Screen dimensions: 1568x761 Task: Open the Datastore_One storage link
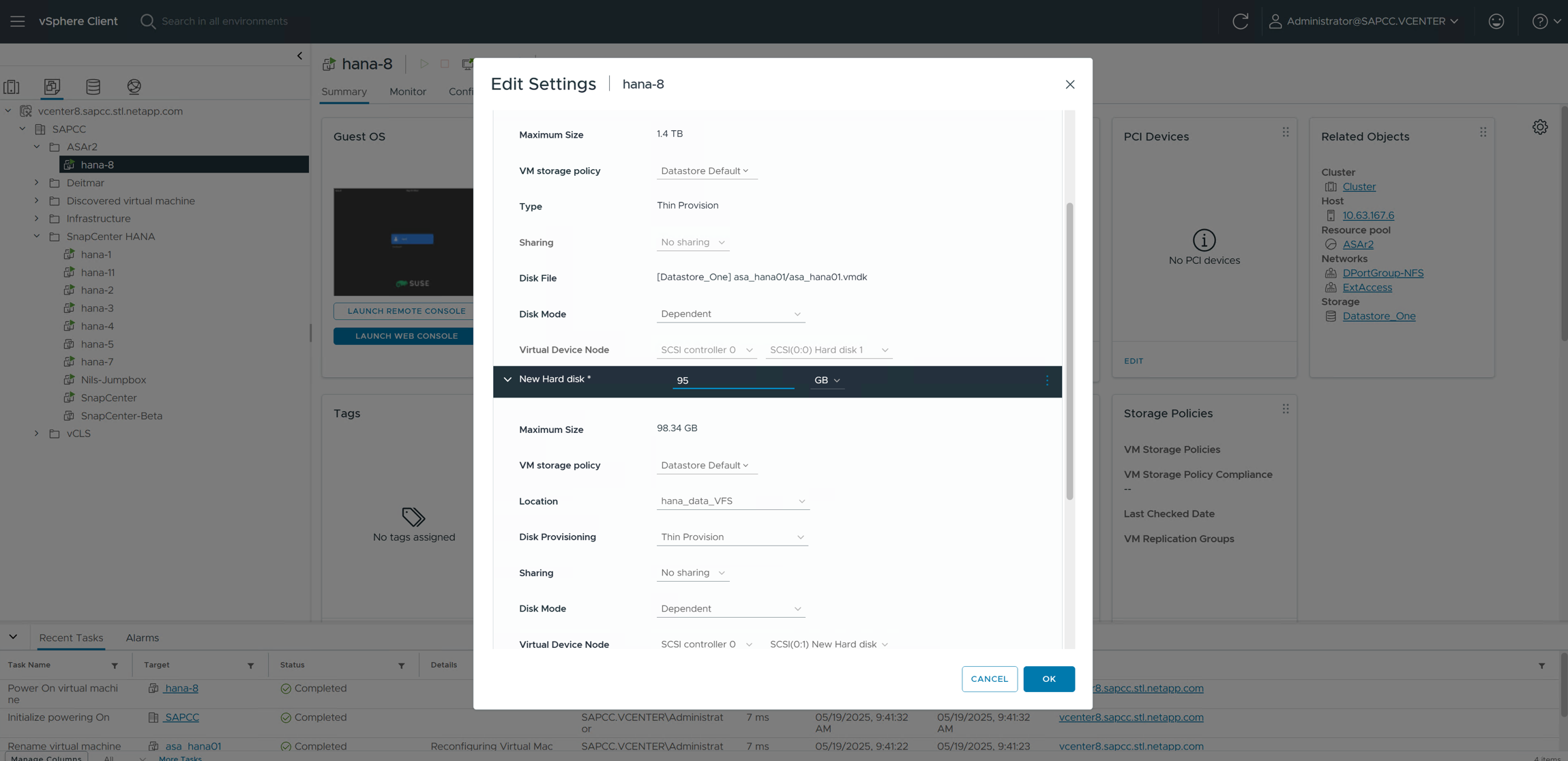point(1378,316)
